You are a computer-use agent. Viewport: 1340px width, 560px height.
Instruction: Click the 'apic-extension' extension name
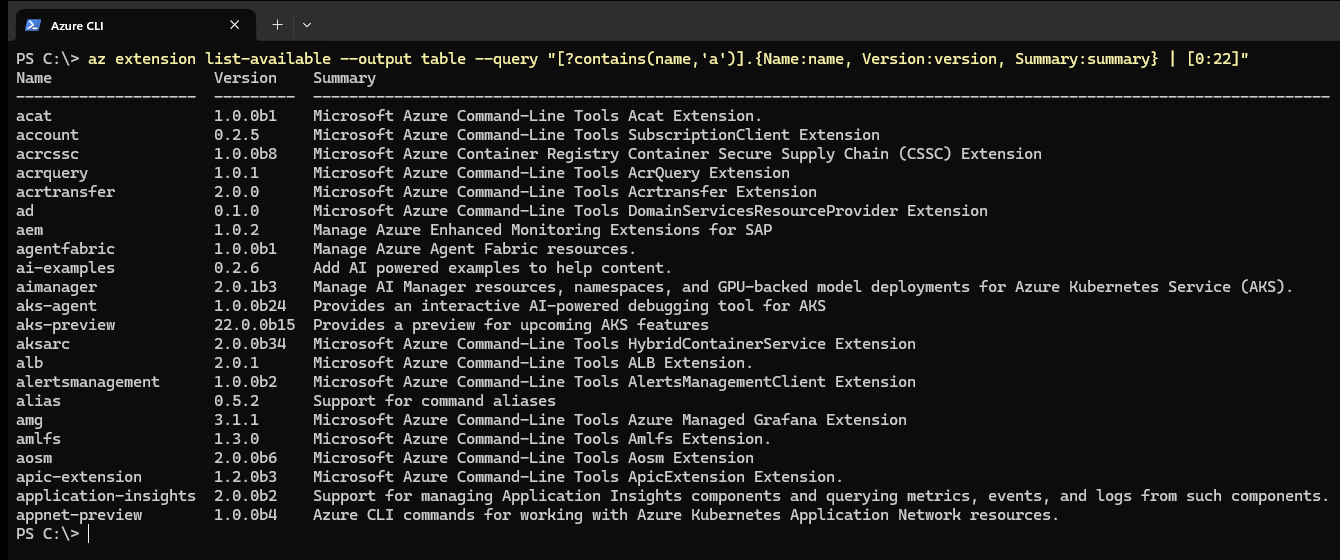tap(79, 477)
